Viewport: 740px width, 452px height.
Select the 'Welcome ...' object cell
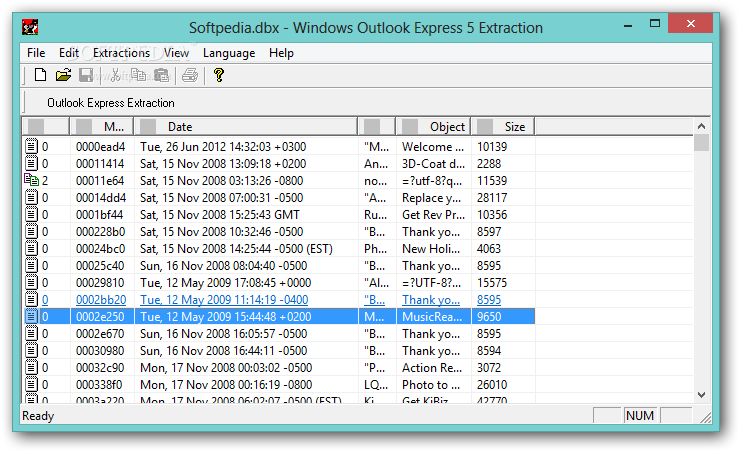coord(433,147)
